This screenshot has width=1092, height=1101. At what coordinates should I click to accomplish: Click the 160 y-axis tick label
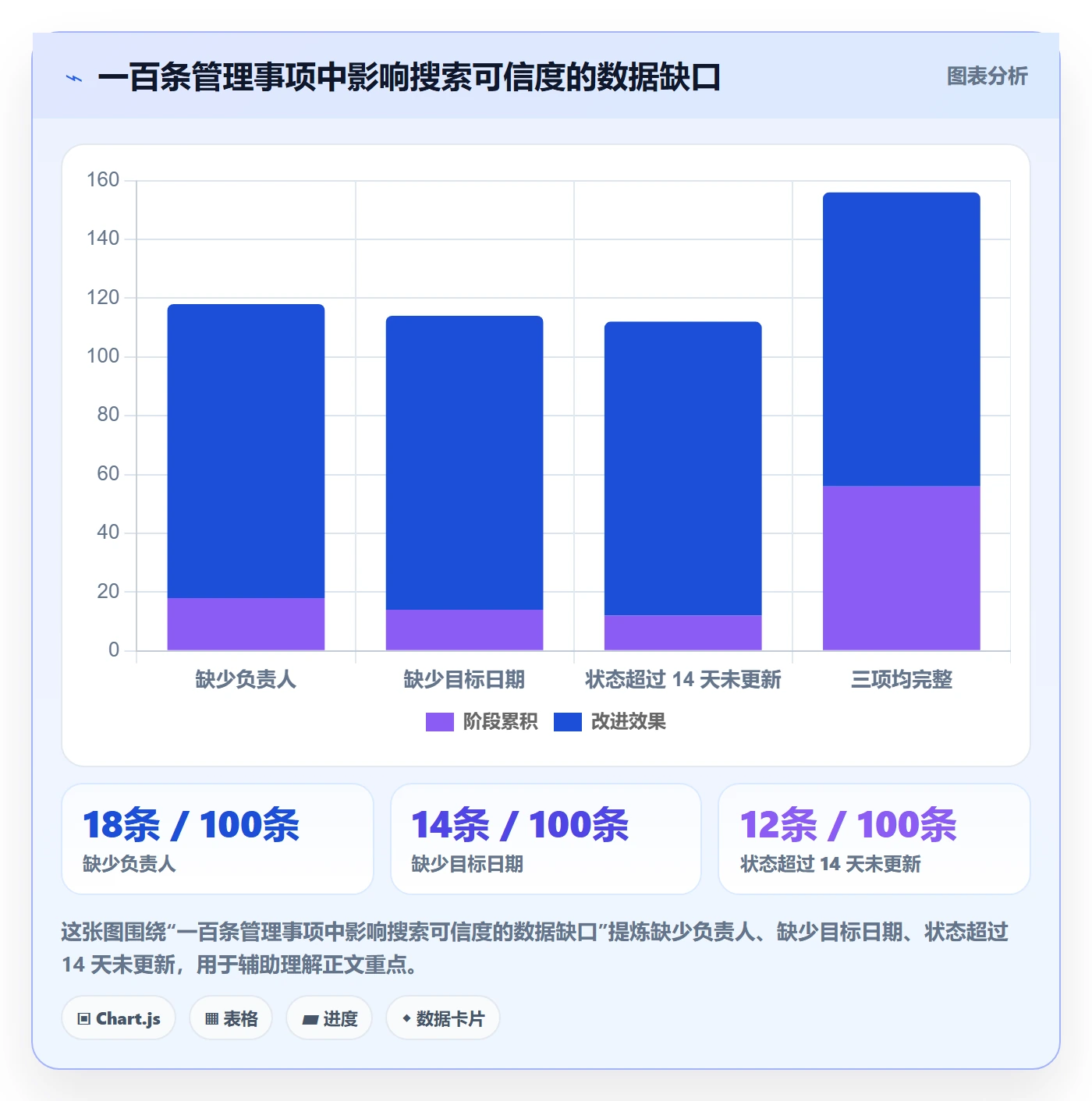pos(103,180)
